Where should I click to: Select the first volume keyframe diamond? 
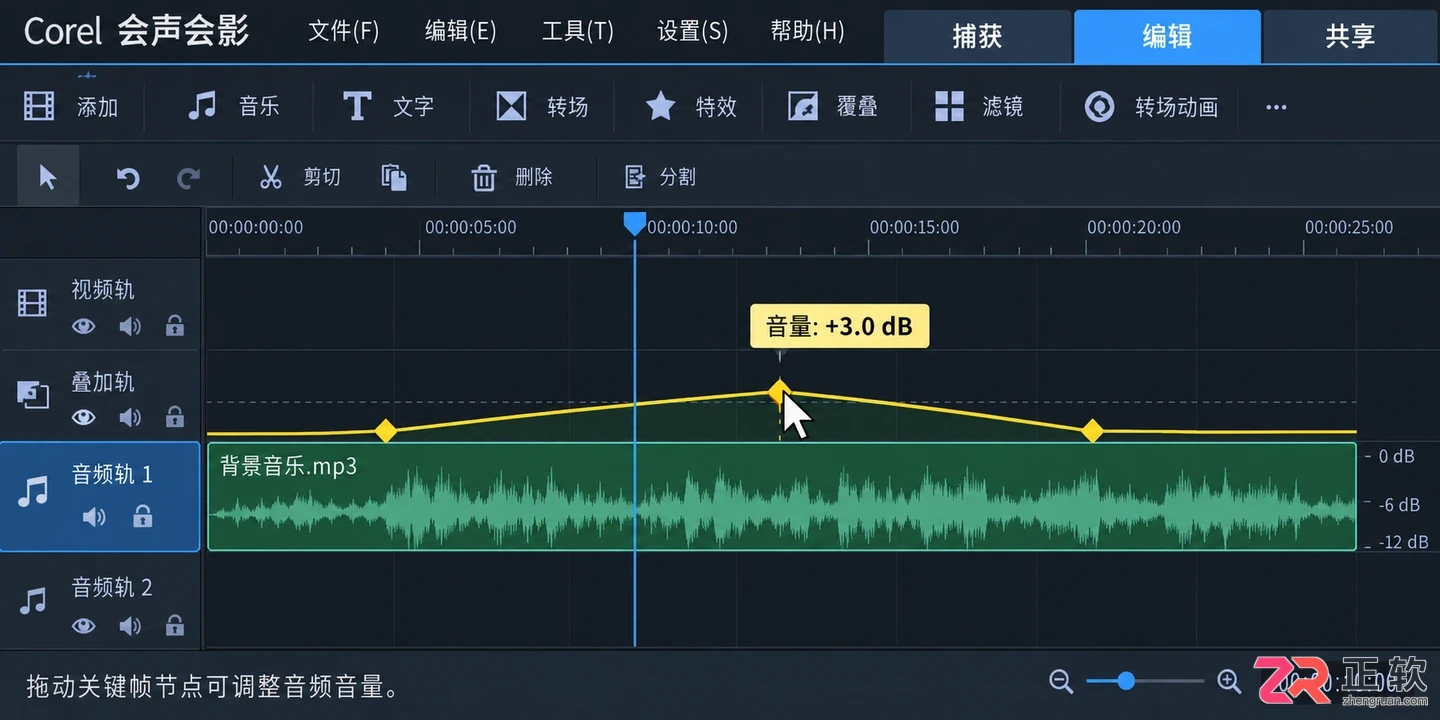(x=385, y=431)
